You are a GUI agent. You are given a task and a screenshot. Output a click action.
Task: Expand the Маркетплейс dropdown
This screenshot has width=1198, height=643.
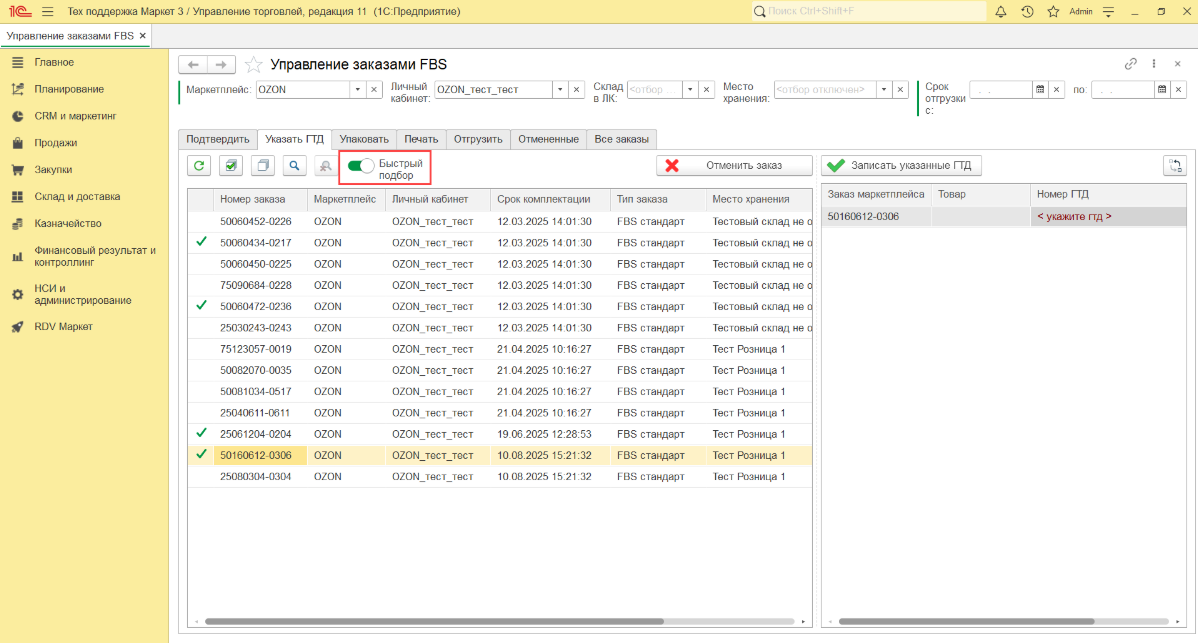pyautogui.click(x=358, y=89)
